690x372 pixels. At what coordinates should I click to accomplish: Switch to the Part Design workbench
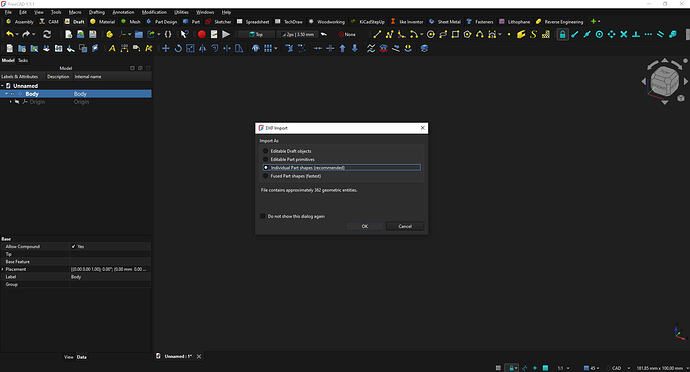coord(162,22)
